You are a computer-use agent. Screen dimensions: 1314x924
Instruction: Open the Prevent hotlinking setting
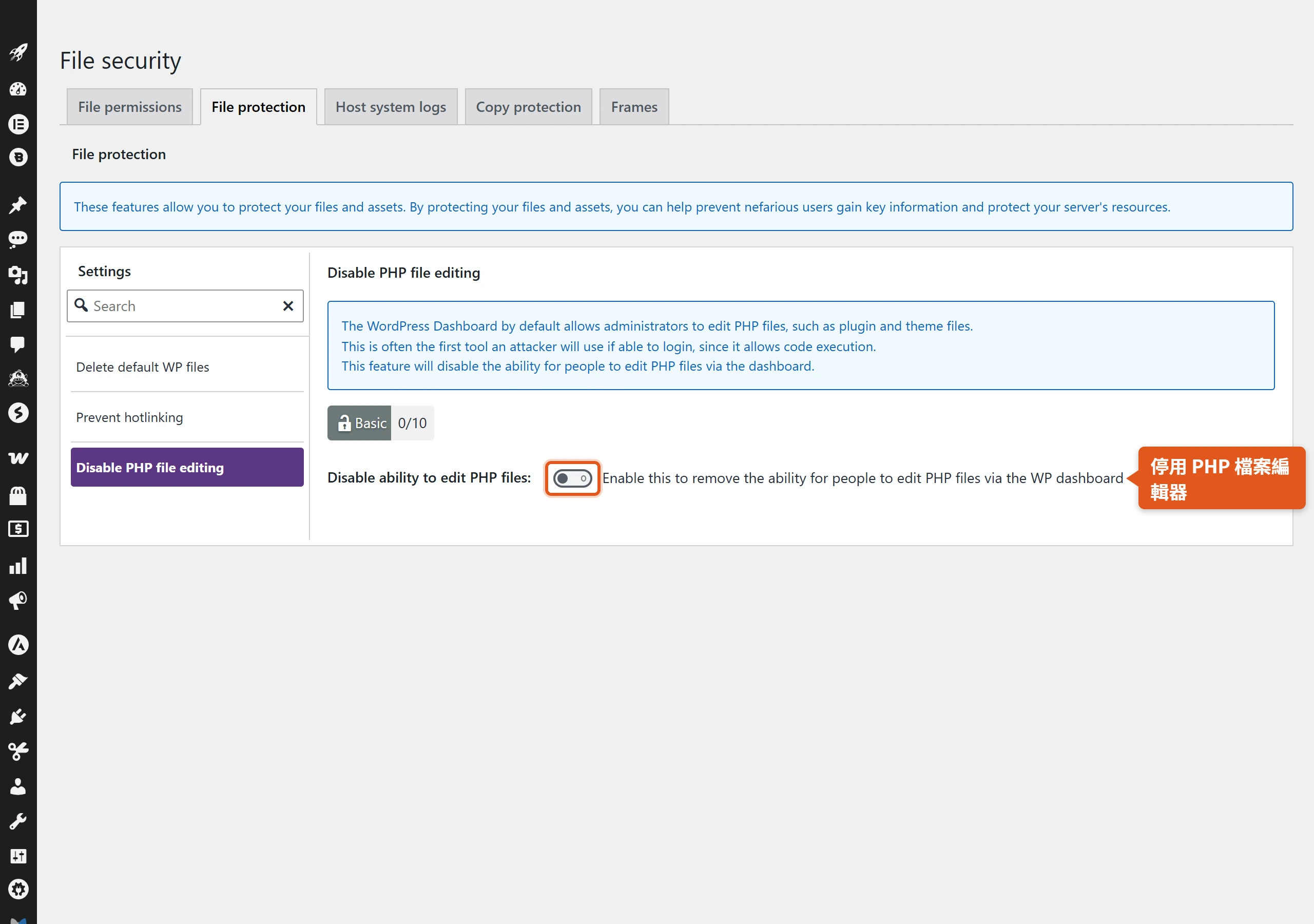187,417
